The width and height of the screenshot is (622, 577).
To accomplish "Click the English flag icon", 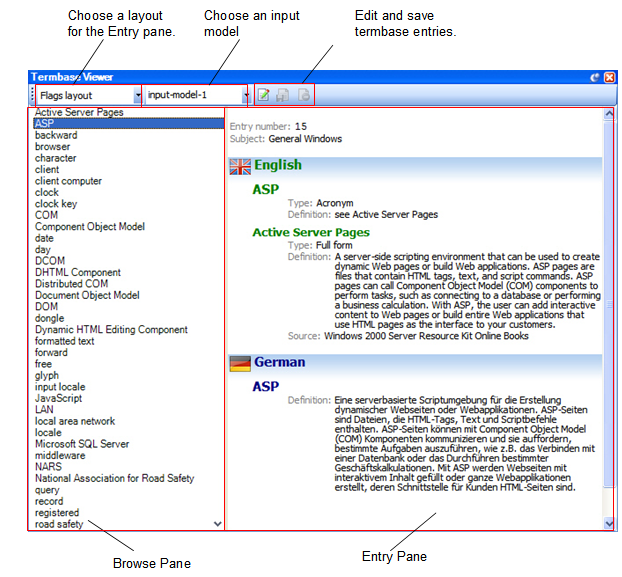I will [x=240, y=167].
